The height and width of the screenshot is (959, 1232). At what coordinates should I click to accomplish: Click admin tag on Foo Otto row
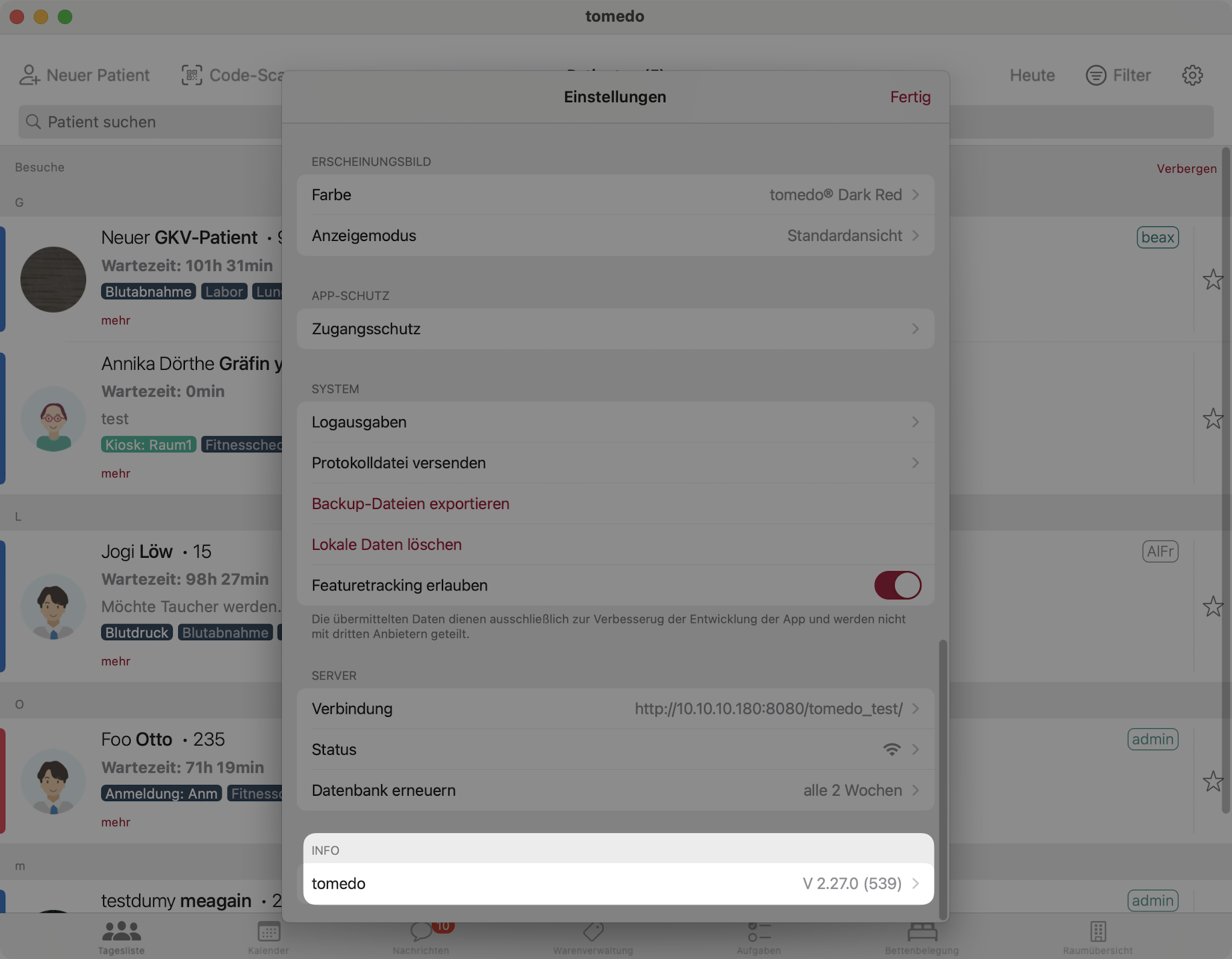click(1153, 739)
